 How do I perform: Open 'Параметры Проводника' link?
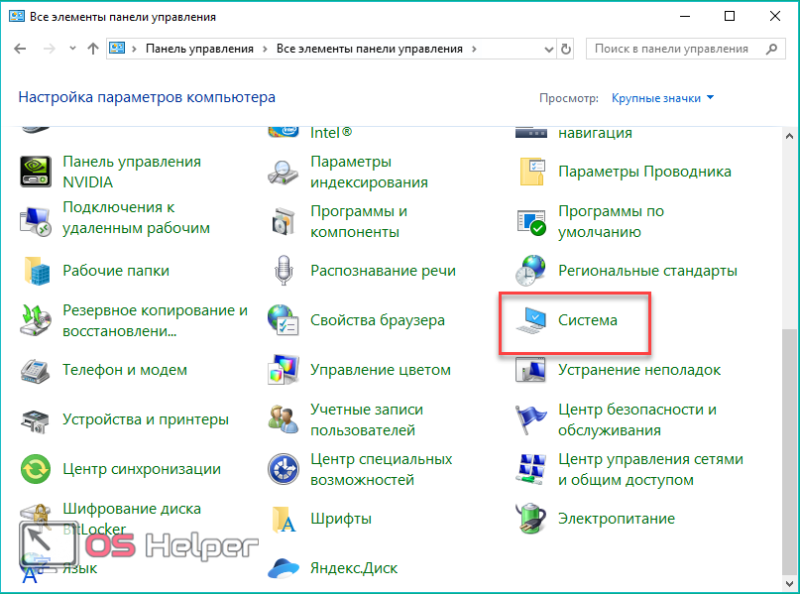tap(644, 171)
